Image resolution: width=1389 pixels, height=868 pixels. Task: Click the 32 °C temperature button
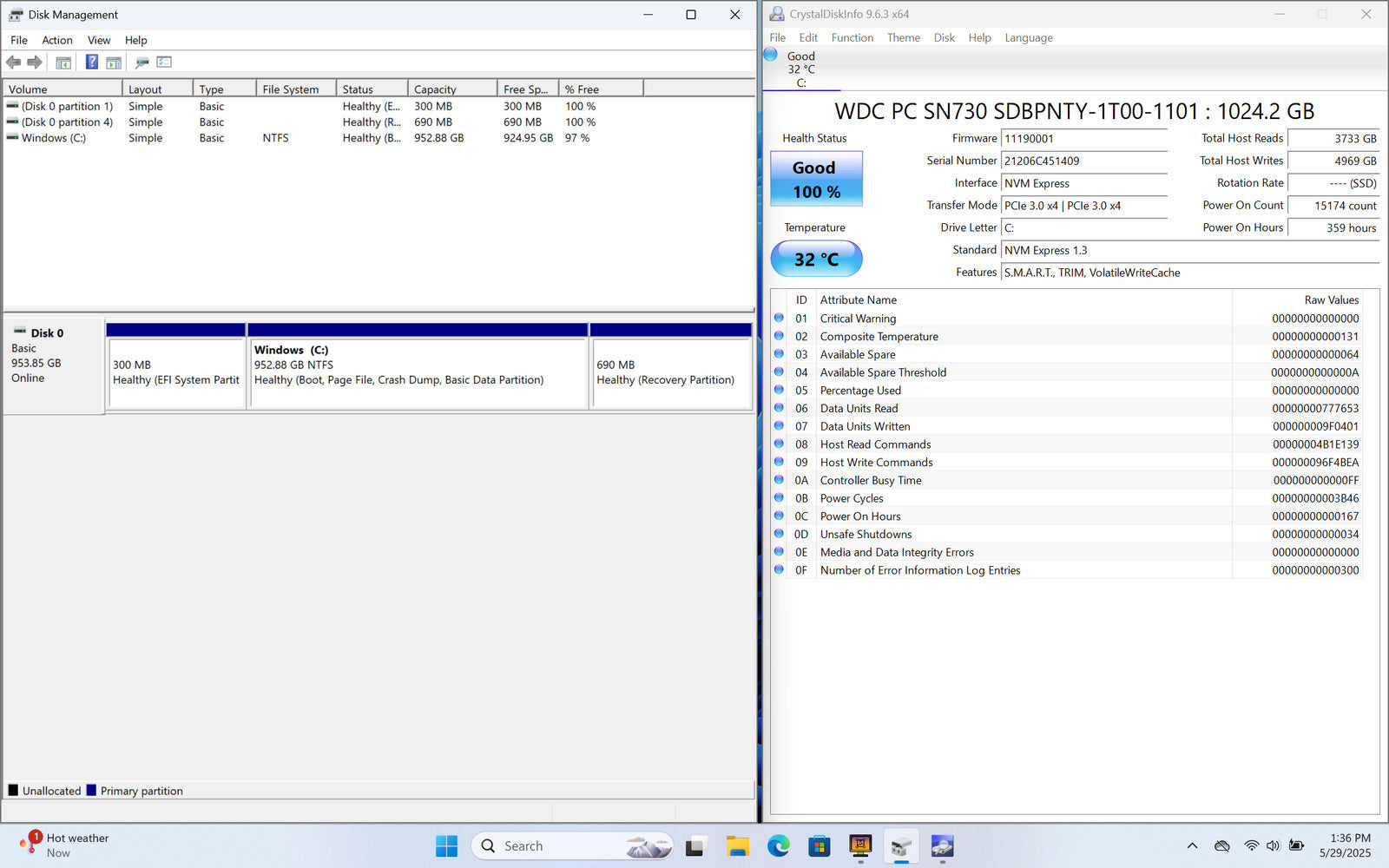point(816,260)
